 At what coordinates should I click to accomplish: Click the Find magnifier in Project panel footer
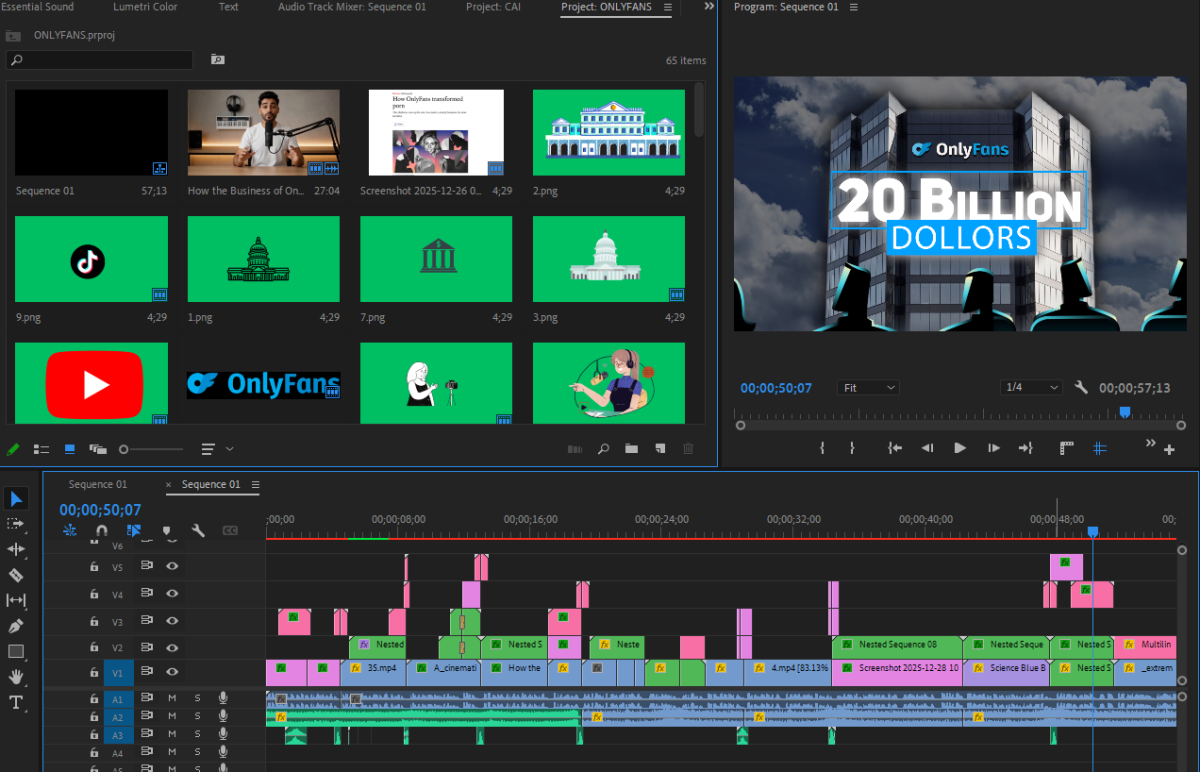click(603, 449)
